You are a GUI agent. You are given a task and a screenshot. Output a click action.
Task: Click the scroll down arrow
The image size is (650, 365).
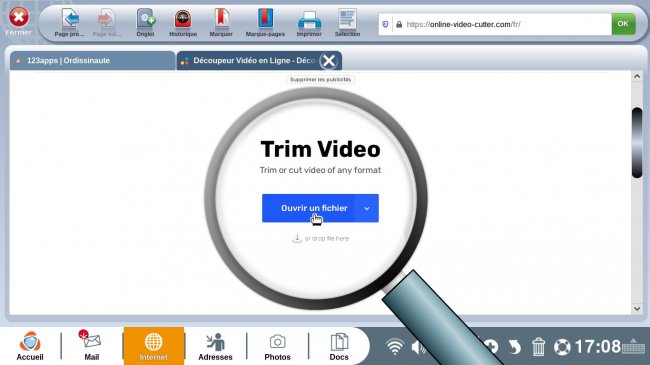pyautogui.click(x=637, y=309)
